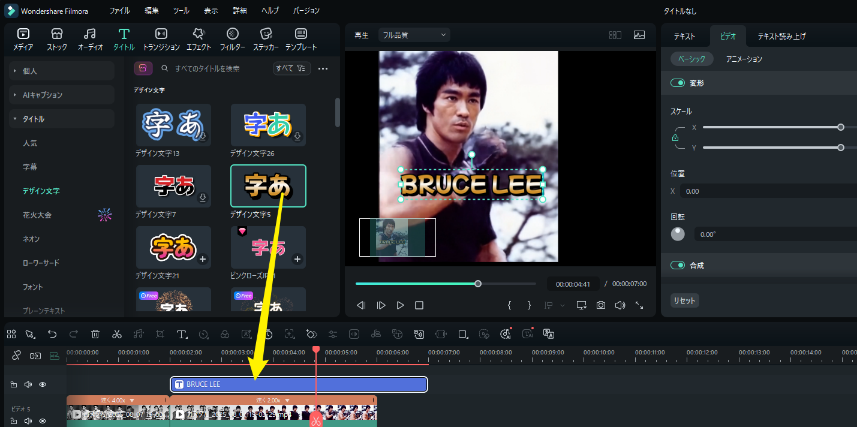Hide the BRUCE LEE title track eye icon
Viewport: 857px width, 427px height.
coord(42,384)
